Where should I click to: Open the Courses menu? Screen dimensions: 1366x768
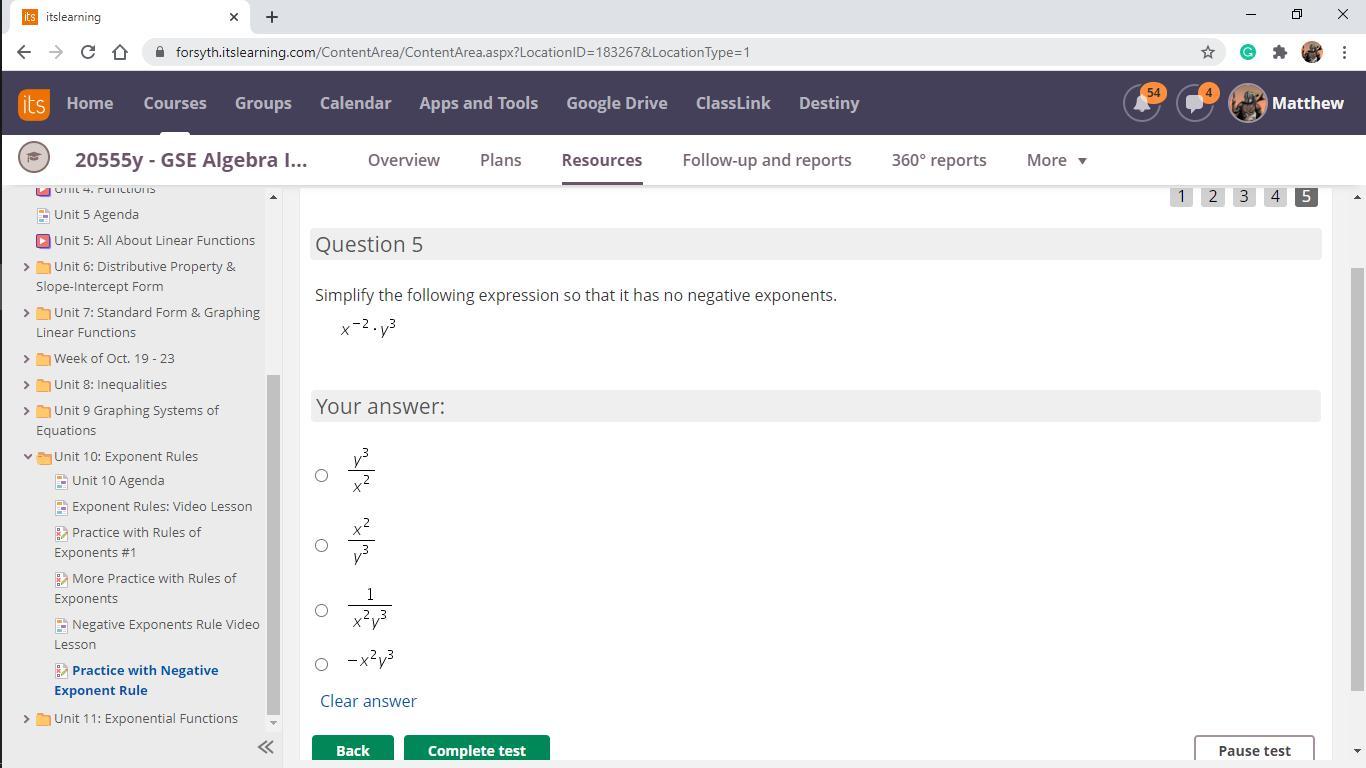175,103
